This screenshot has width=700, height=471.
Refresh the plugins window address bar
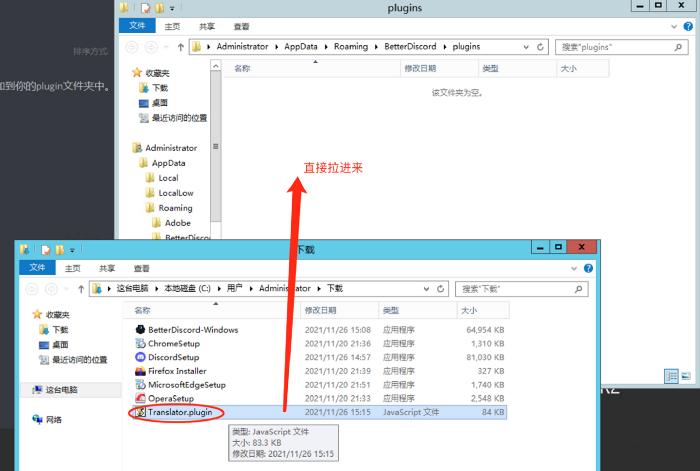(x=540, y=47)
